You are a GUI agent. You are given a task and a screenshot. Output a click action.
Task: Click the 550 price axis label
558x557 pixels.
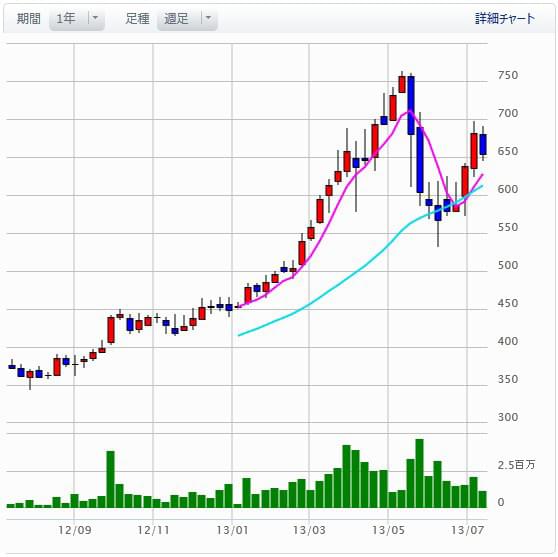pyautogui.click(x=508, y=227)
